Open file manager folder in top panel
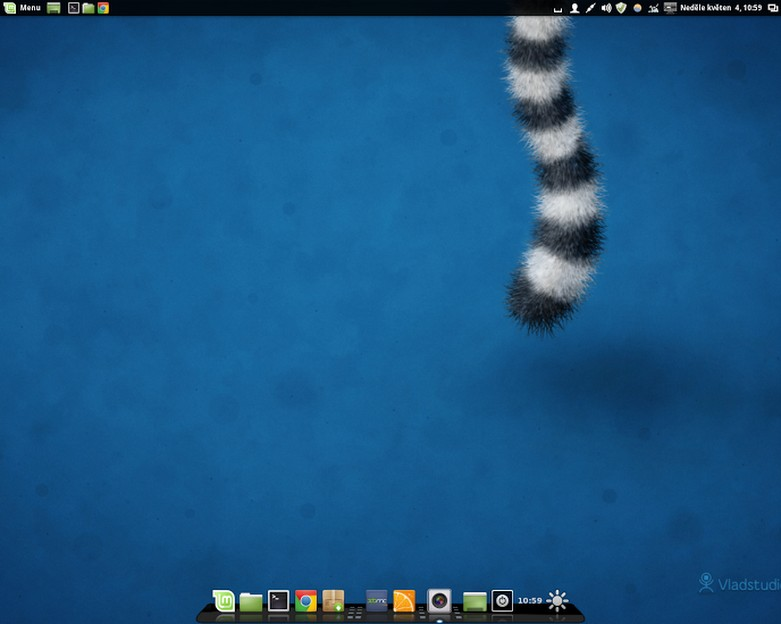 click(x=88, y=8)
